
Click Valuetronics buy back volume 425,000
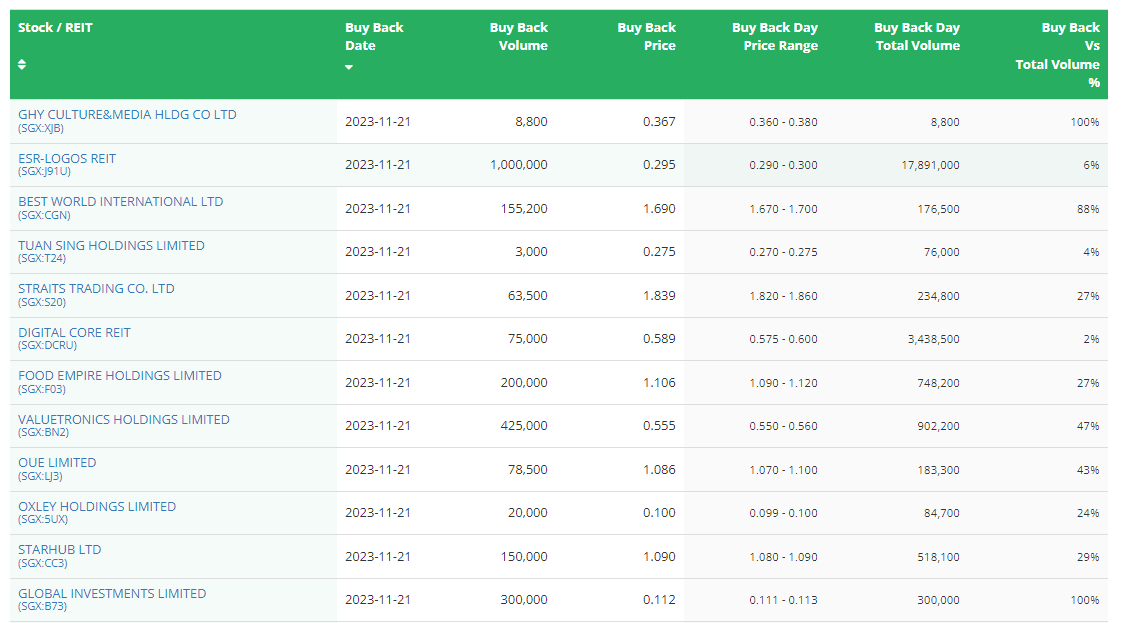[525, 426]
